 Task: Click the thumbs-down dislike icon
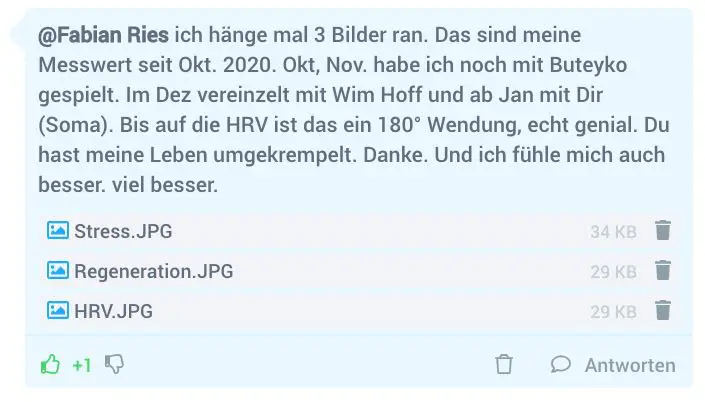click(114, 364)
